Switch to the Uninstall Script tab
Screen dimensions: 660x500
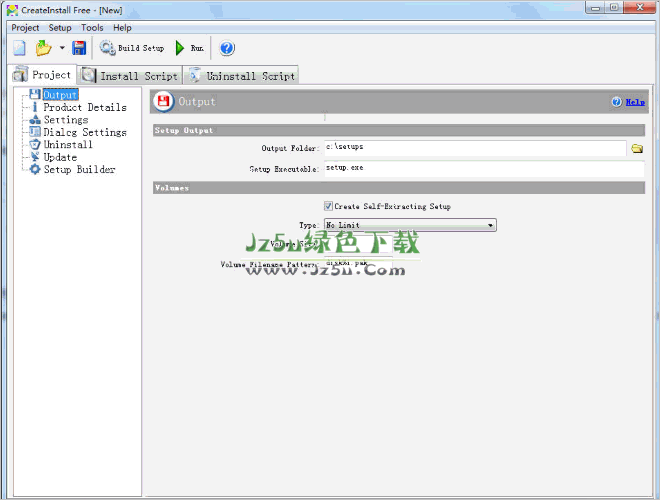coord(241,76)
